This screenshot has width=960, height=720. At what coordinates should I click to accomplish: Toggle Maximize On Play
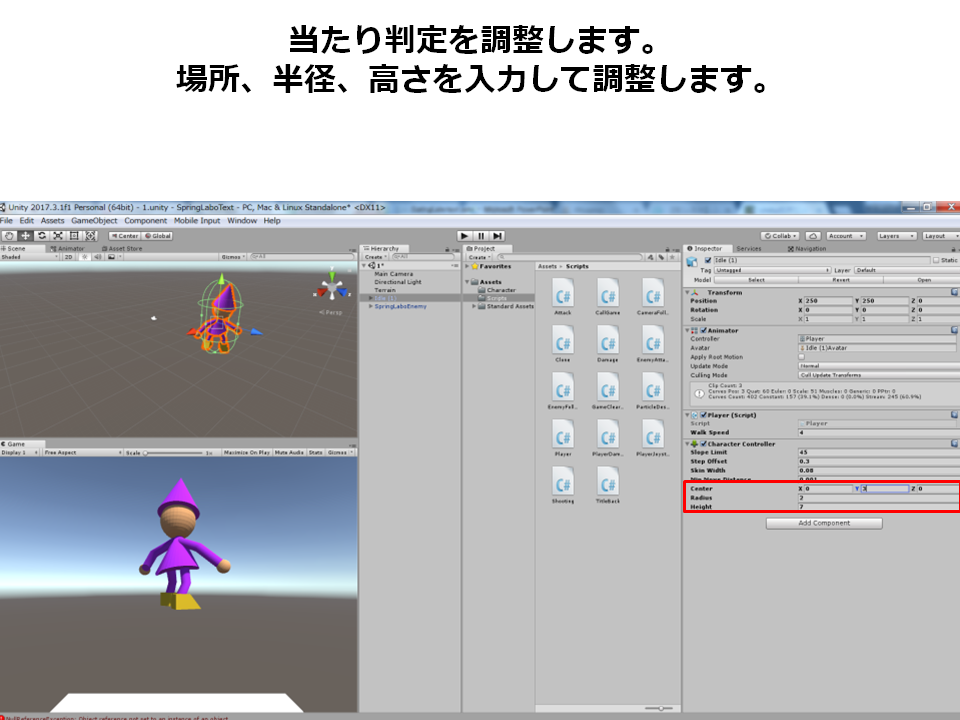[x=247, y=452]
